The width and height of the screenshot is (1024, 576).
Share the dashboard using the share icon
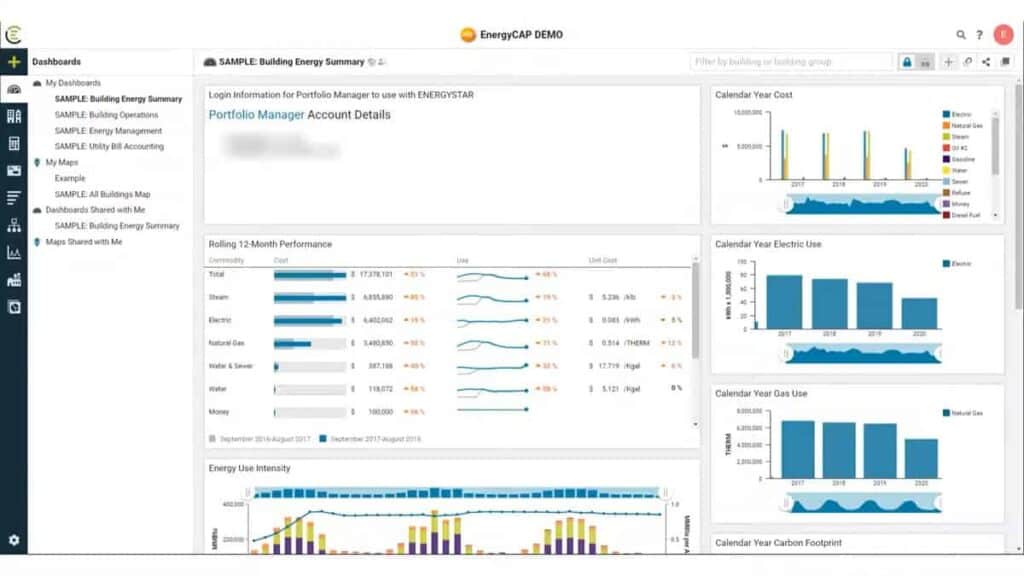pos(986,61)
